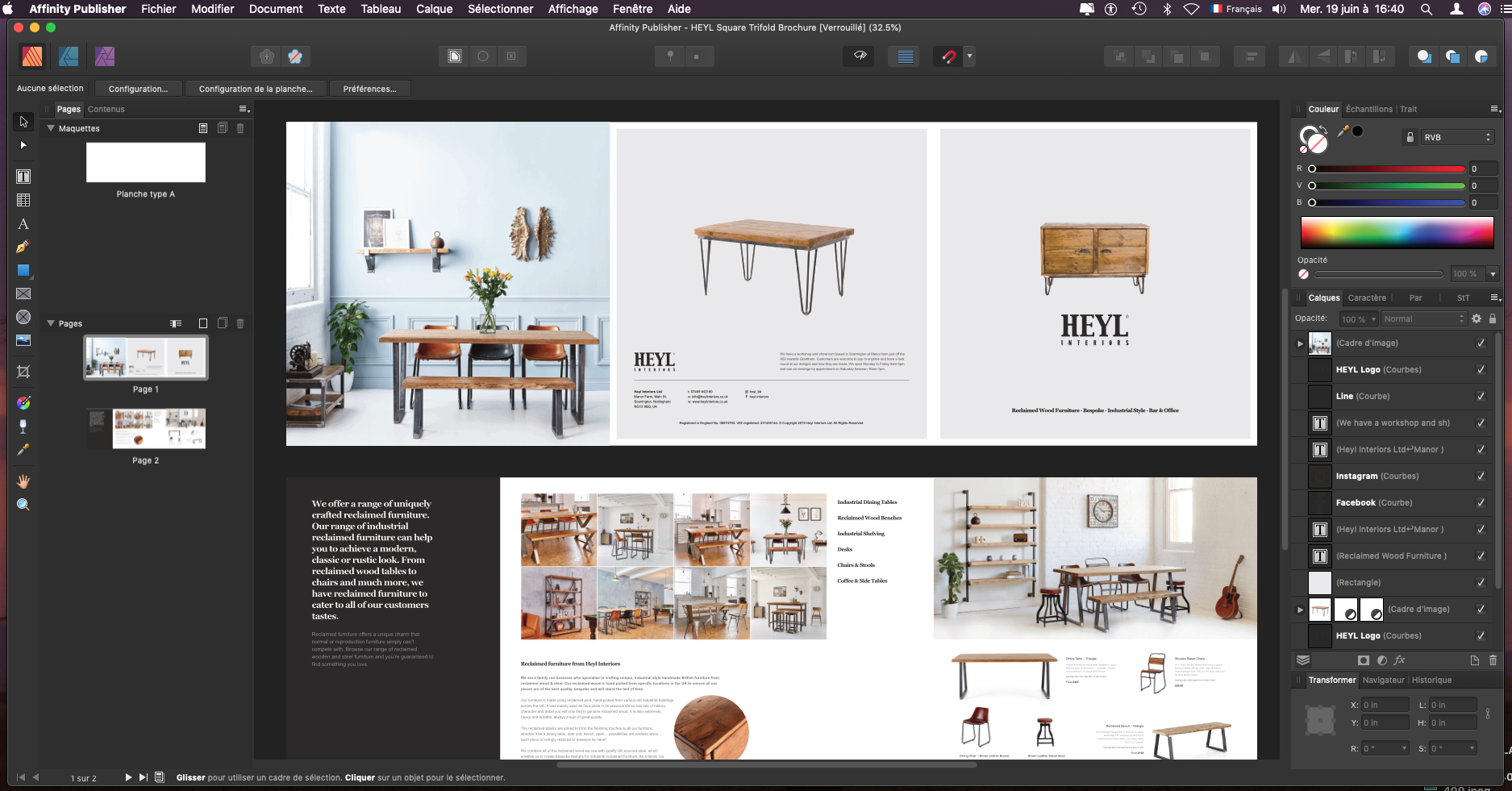
Task: Select the Picture Frame Rectangle tool
Action: (23, 294)
